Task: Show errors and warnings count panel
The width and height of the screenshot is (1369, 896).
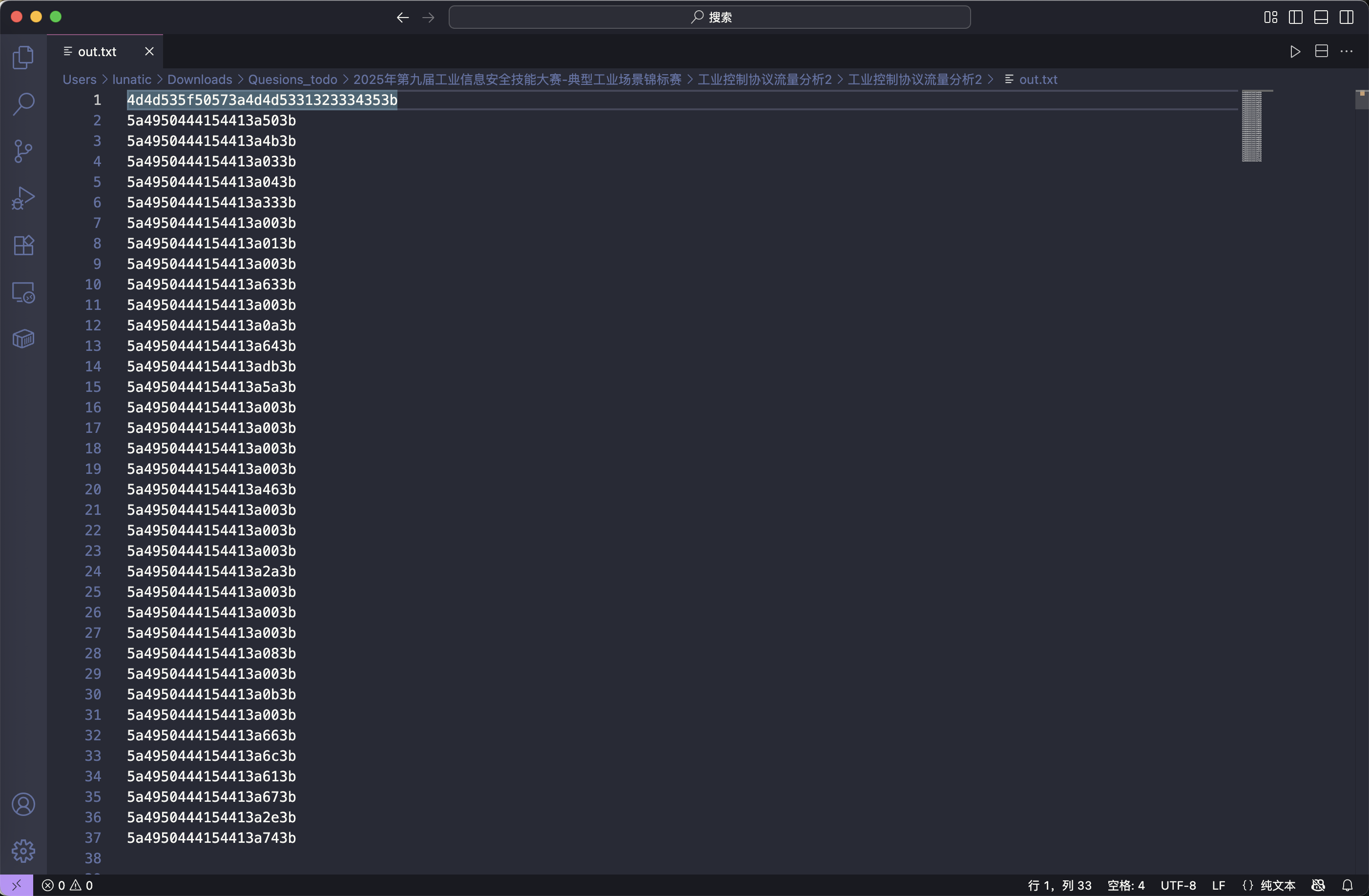Action: click(x=67, y=885)
